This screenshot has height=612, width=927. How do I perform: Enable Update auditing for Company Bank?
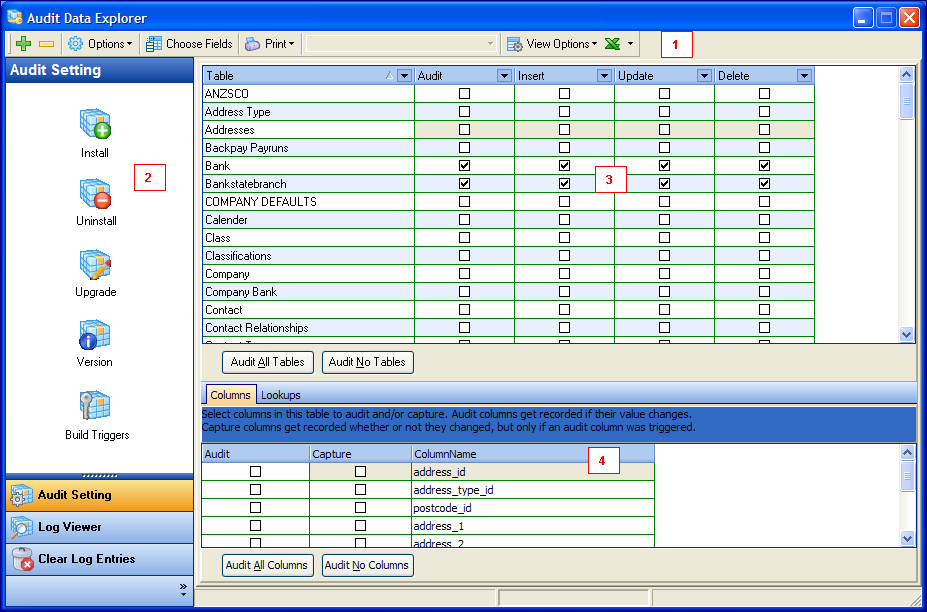(665, 292)
